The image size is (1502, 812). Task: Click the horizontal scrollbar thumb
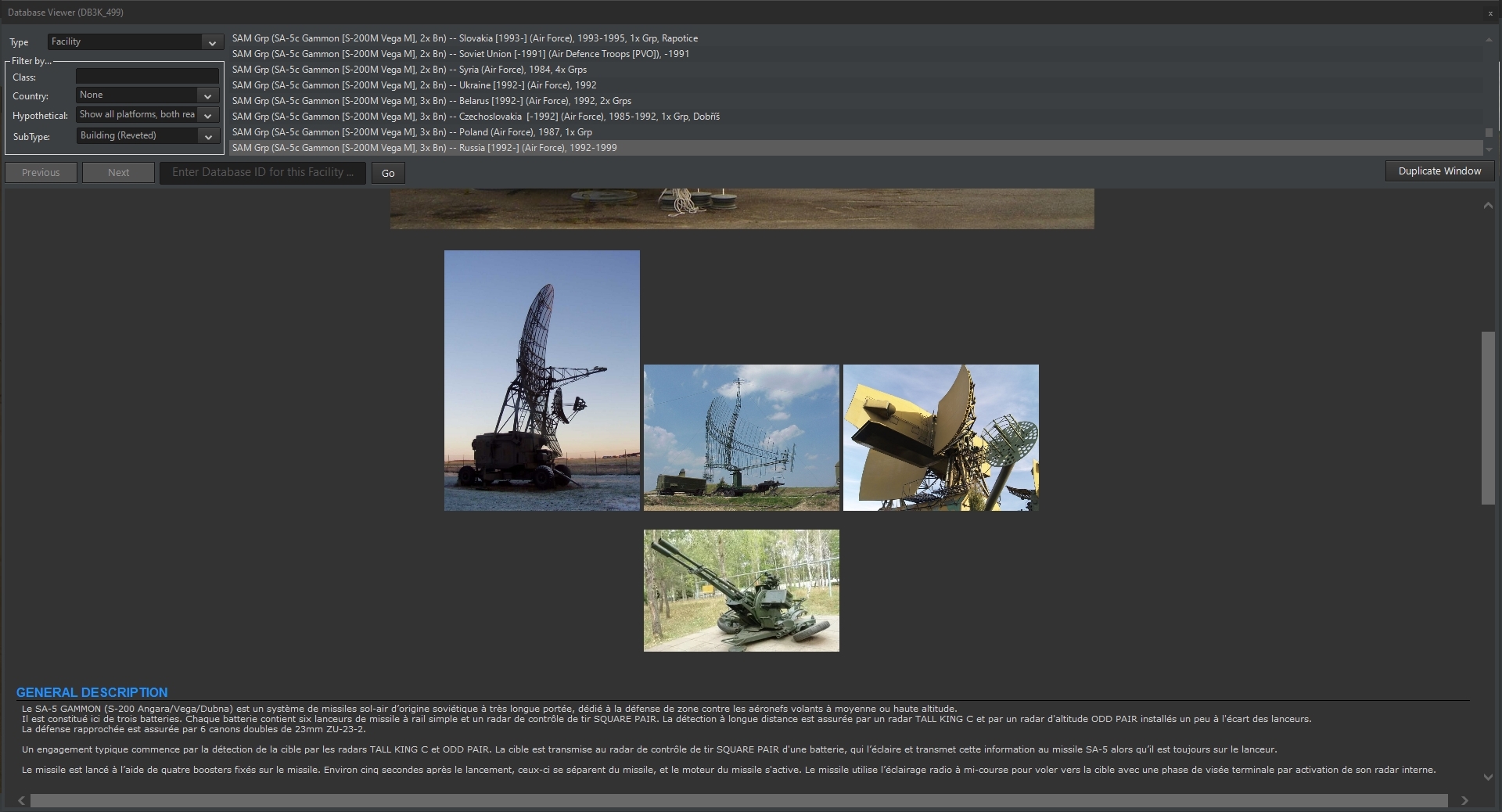tap(739, 800)
